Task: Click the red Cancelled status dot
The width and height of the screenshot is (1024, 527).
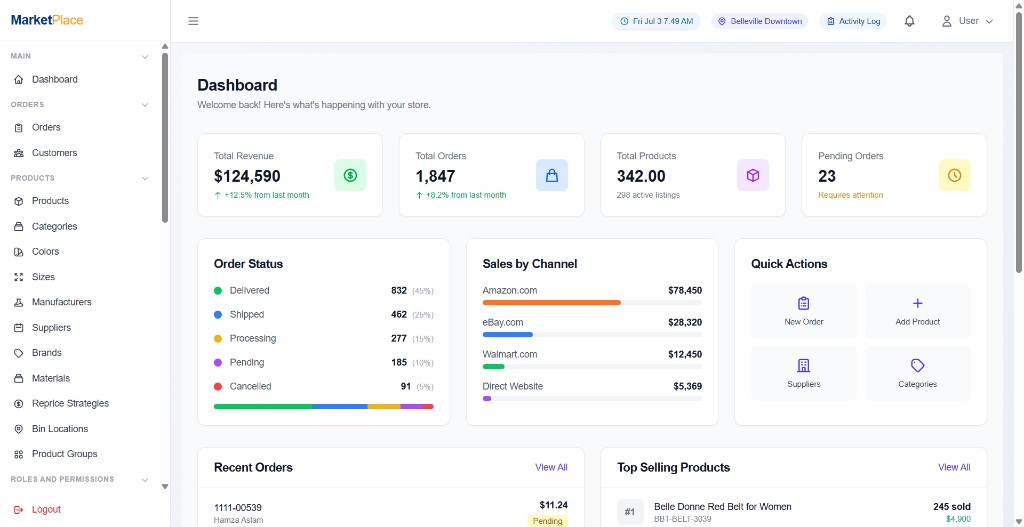Action: point(218,387)
